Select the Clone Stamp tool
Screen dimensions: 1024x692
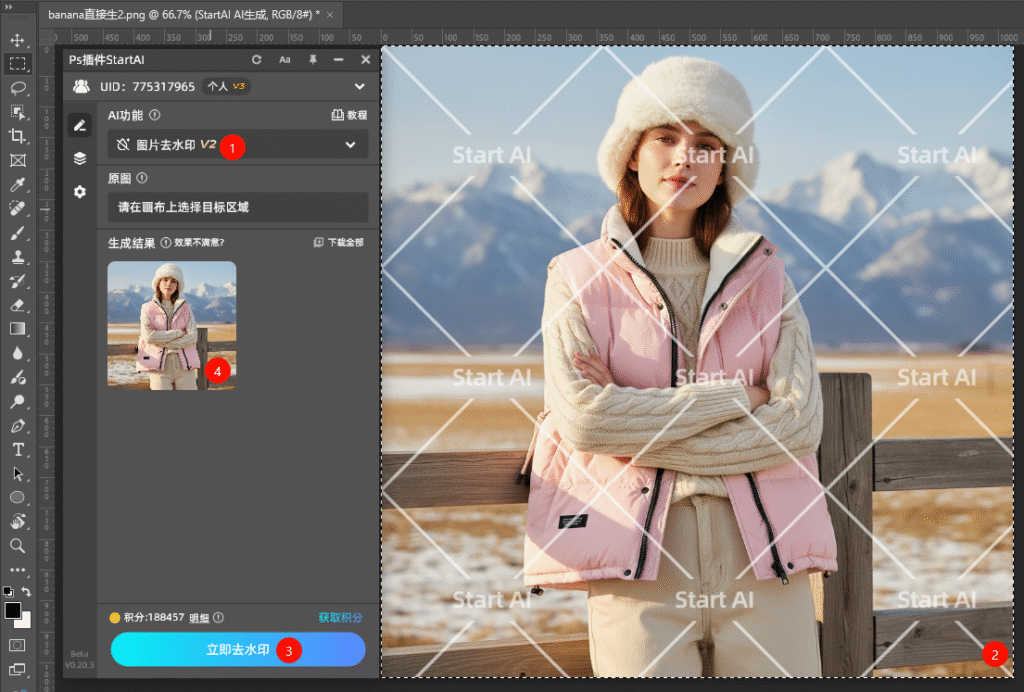coord(17,257)
